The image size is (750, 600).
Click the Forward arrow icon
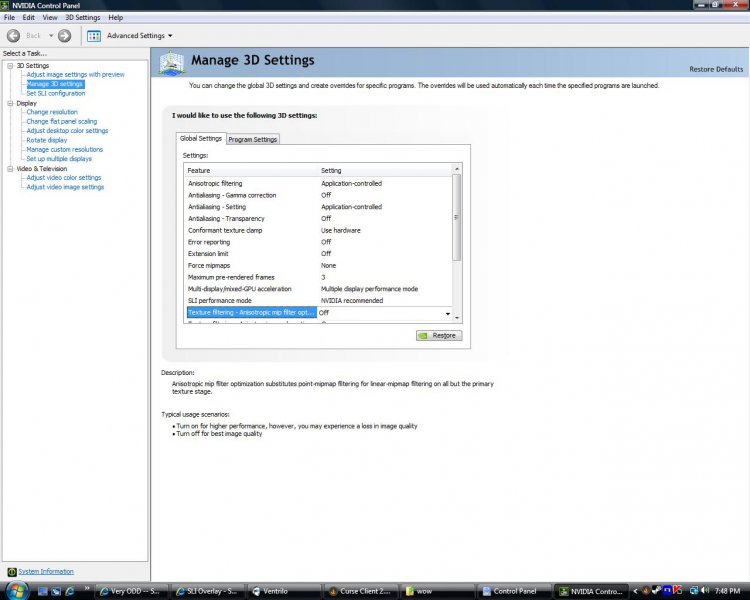[x=65, y=35]
